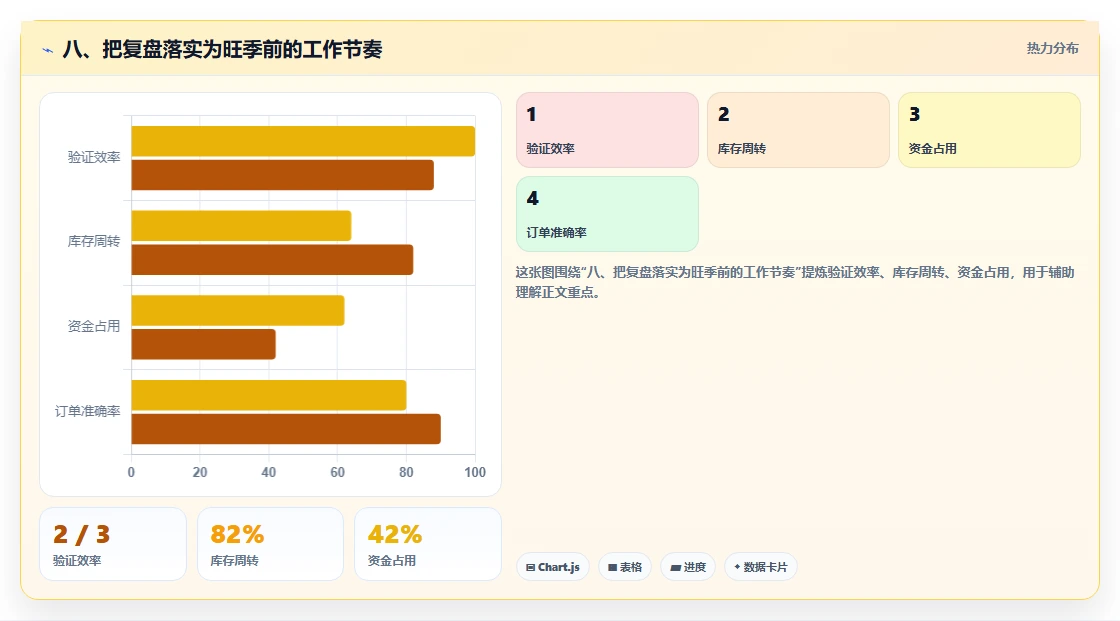Click the icon inside the 进度 chip
Image resolution: width=1120 pixels, height=621 pixels.
pyautogui.click(x=675, y=567)
